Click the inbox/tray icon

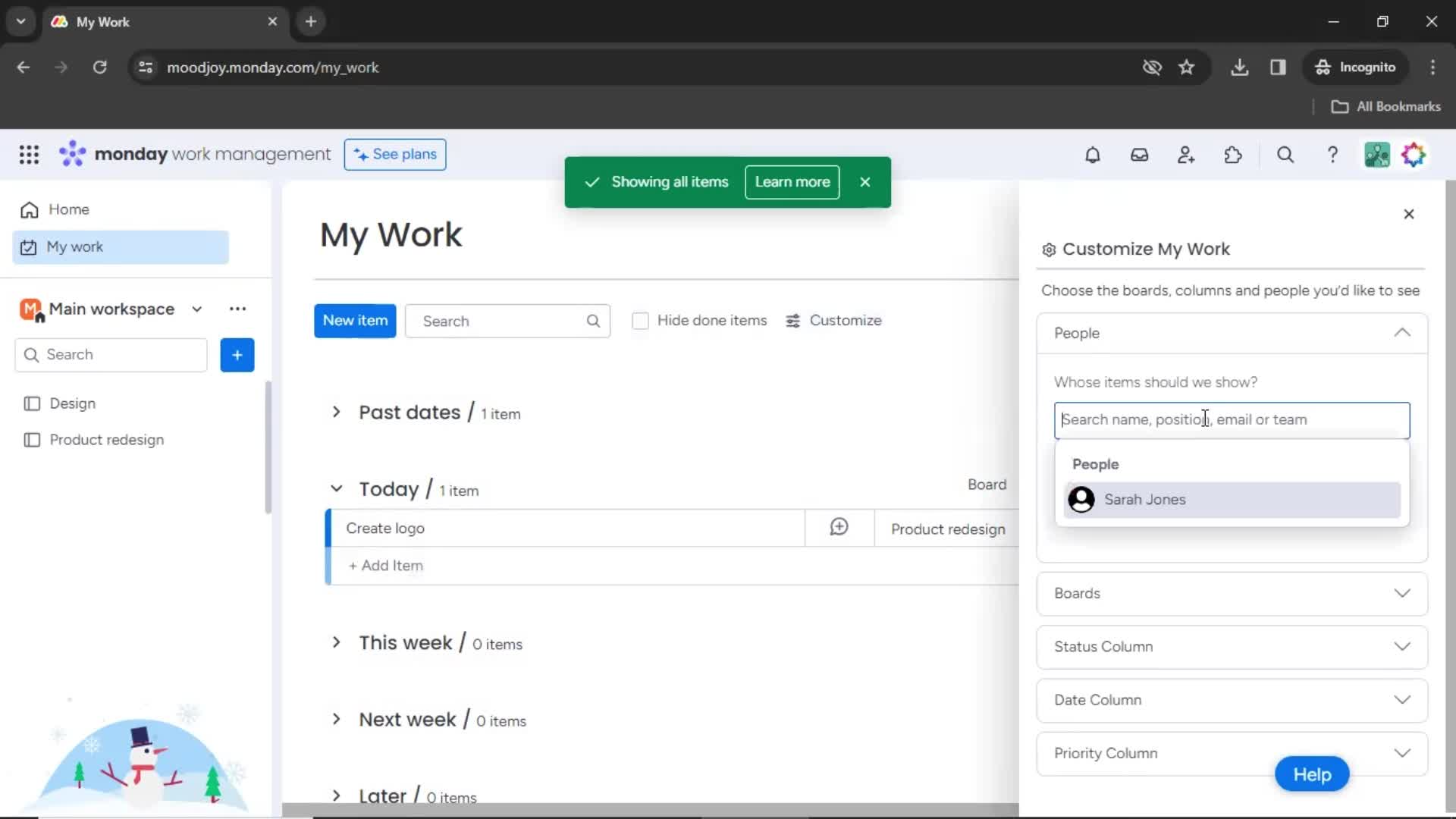point(1139,155)
